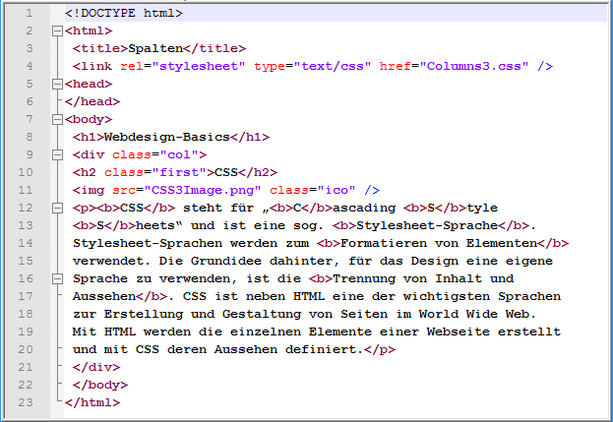Toggle the fold marker on line 16
This screenshot has width=613, height=422.
57,279
